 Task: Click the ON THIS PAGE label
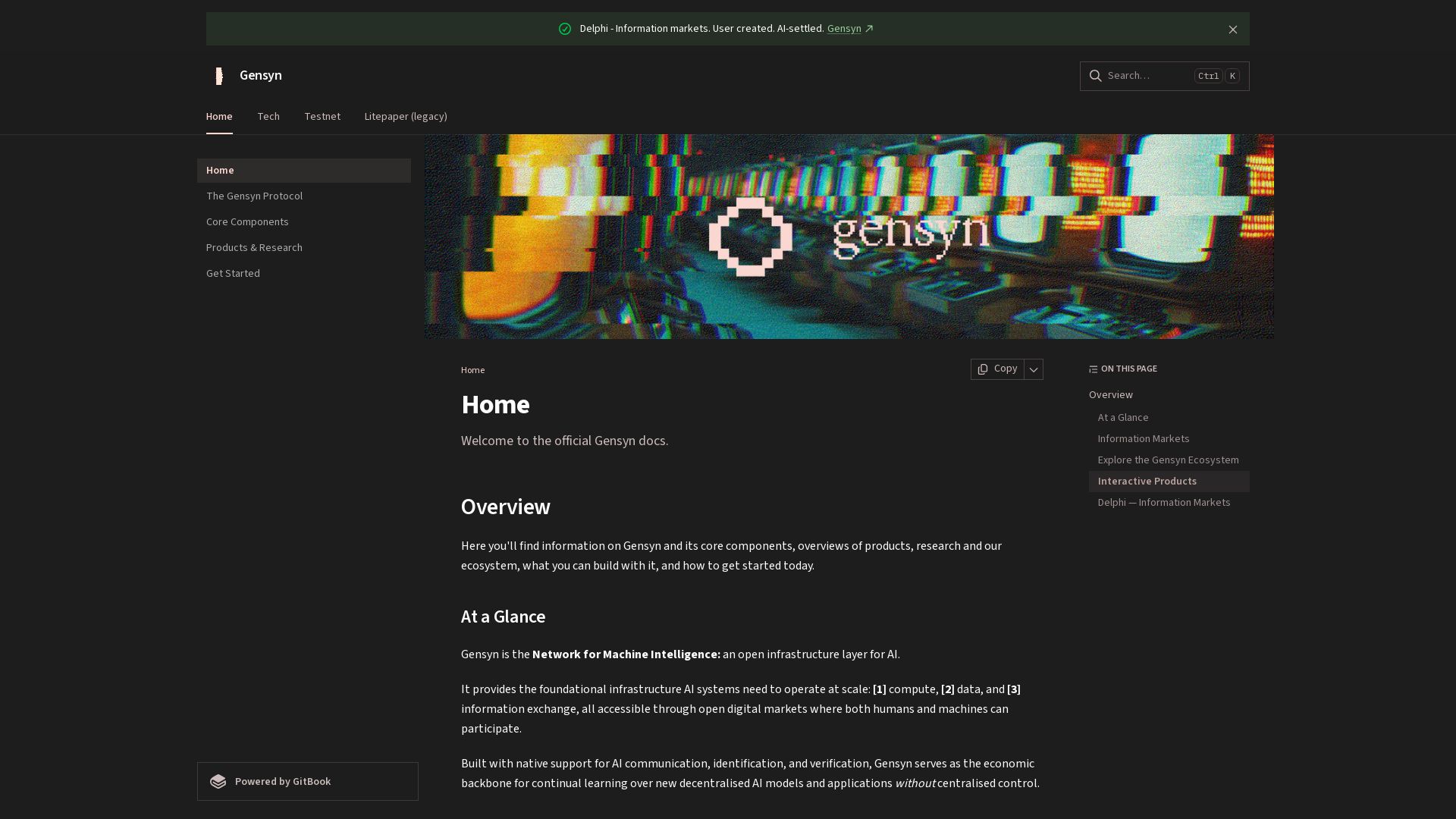click(x=1129, y=369)
